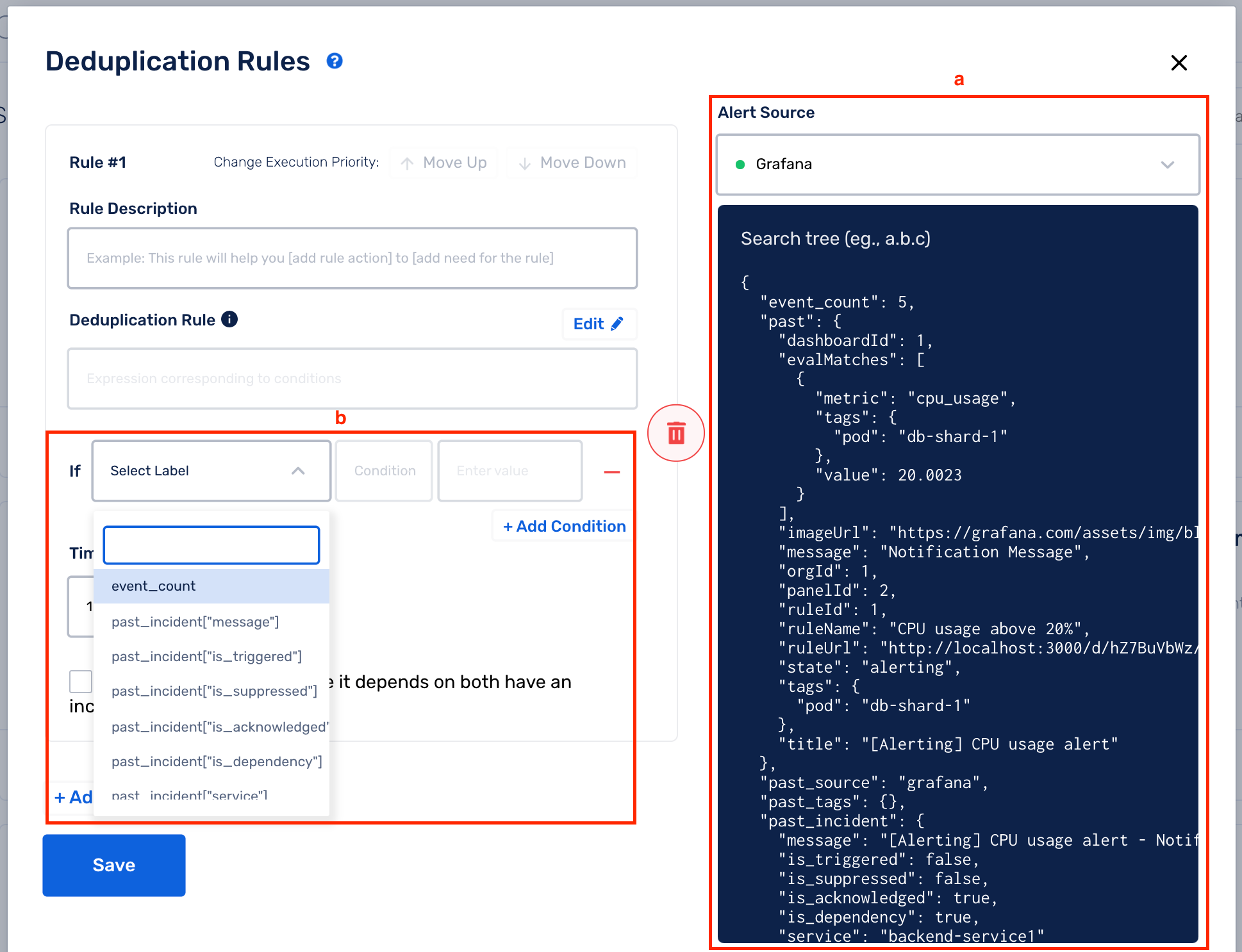Tick the dependency checkbox below time window
Viewport: 1242px width, 952px height.
click(x=81, y=682)
